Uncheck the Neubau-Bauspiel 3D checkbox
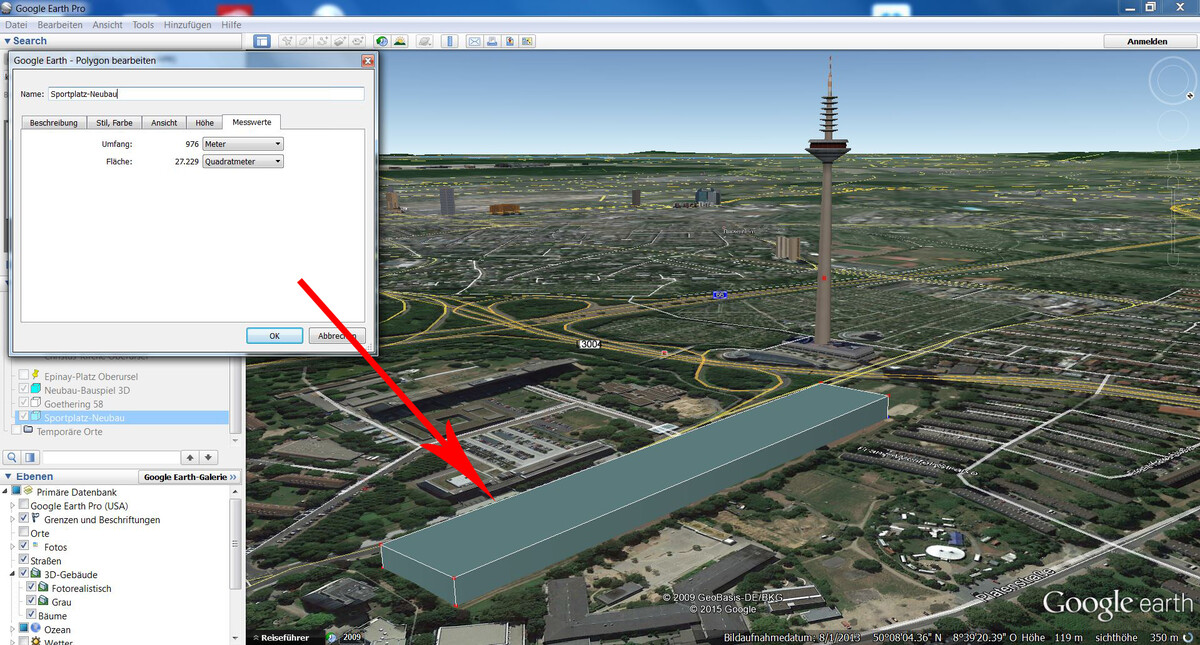 (x=24, y=389)
